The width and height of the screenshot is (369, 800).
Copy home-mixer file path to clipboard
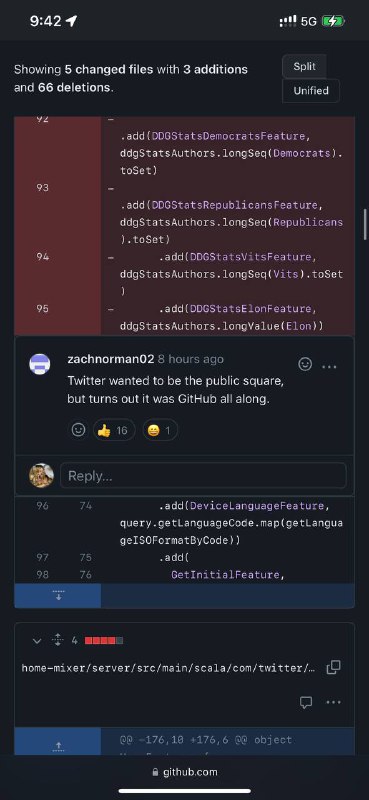(333, 667)
